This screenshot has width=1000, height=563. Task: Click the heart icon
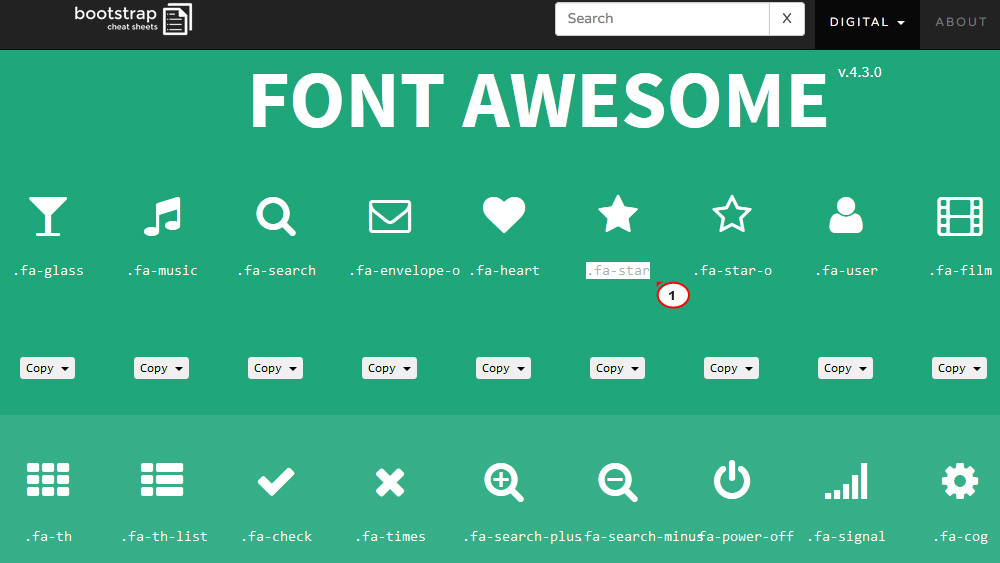[x=504, y=215]
